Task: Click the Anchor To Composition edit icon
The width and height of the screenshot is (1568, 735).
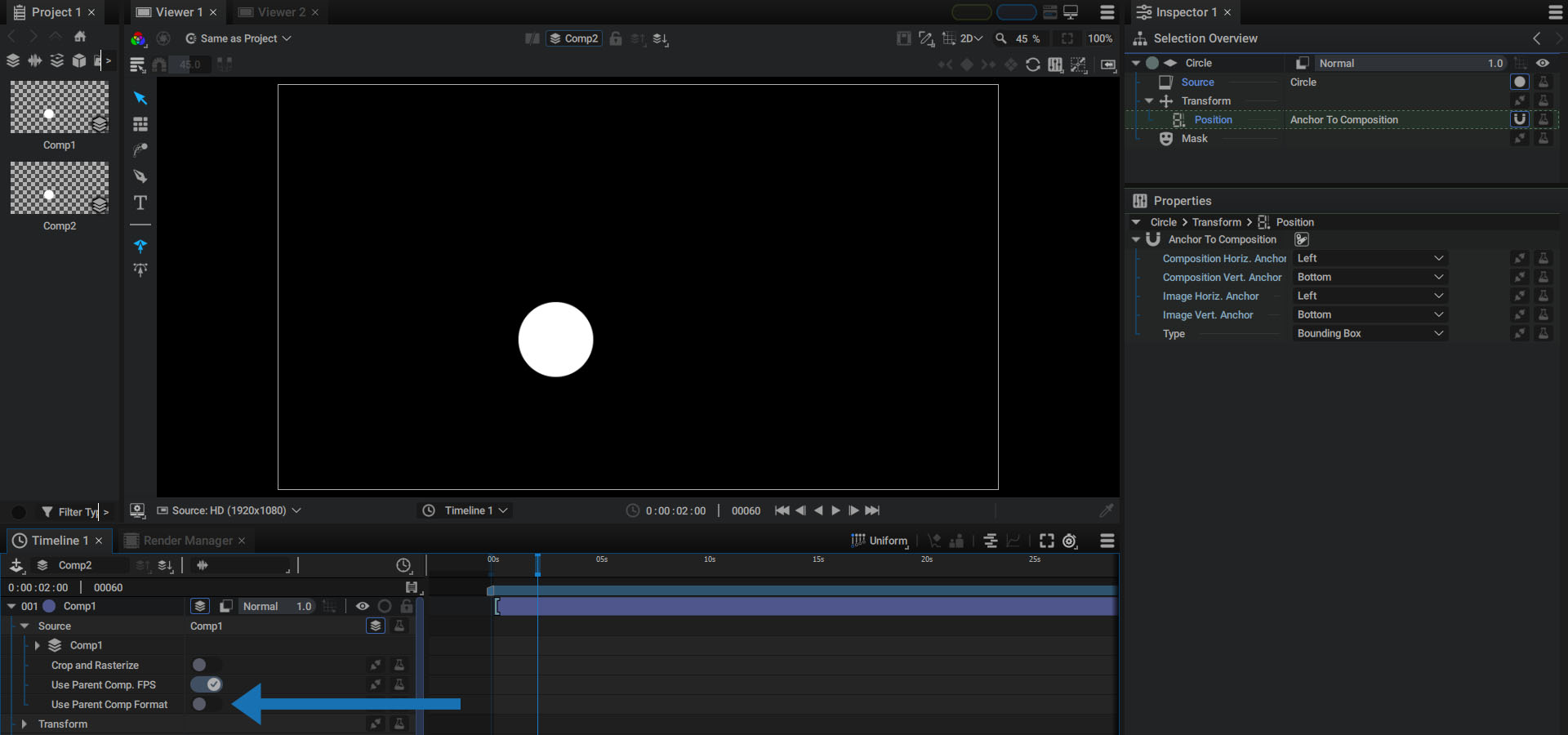Action: tap(1302, 239)
